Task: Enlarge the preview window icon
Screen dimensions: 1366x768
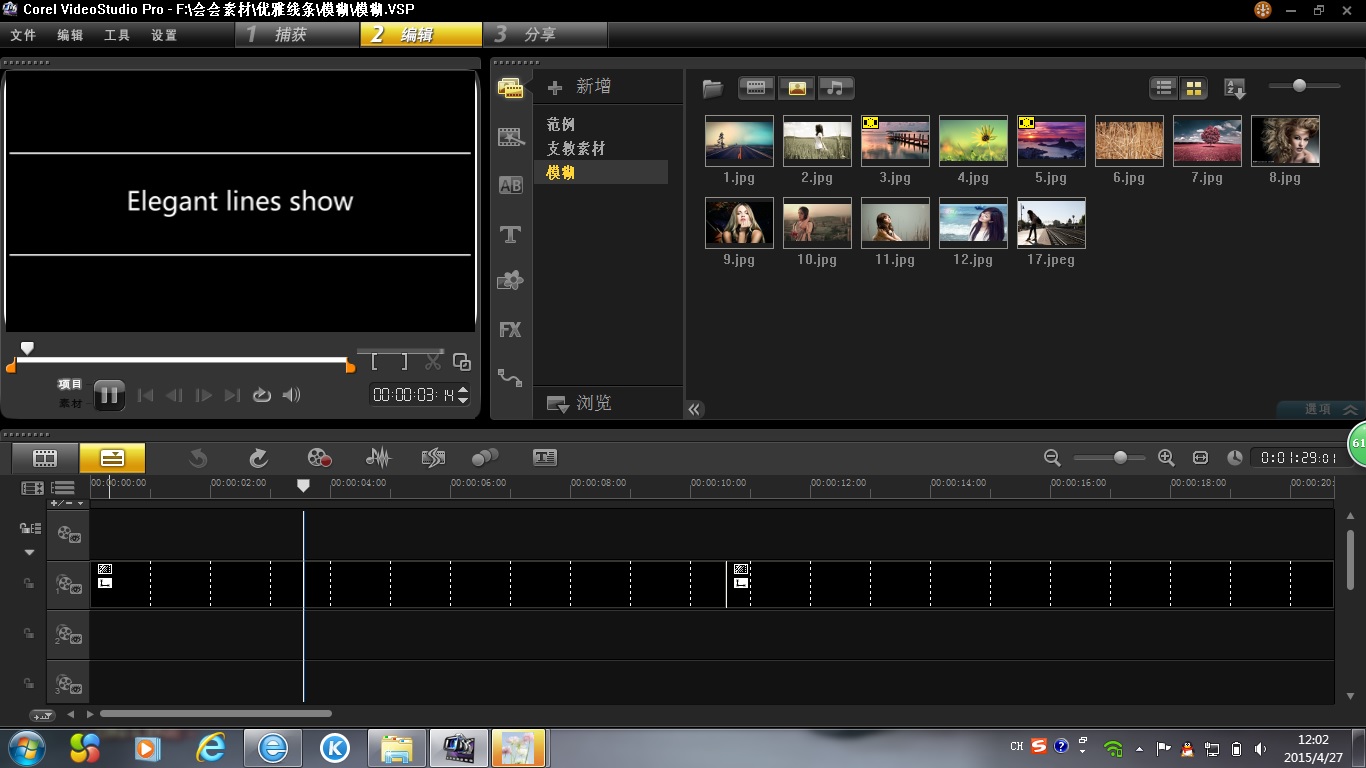Action: coord(461,362)
